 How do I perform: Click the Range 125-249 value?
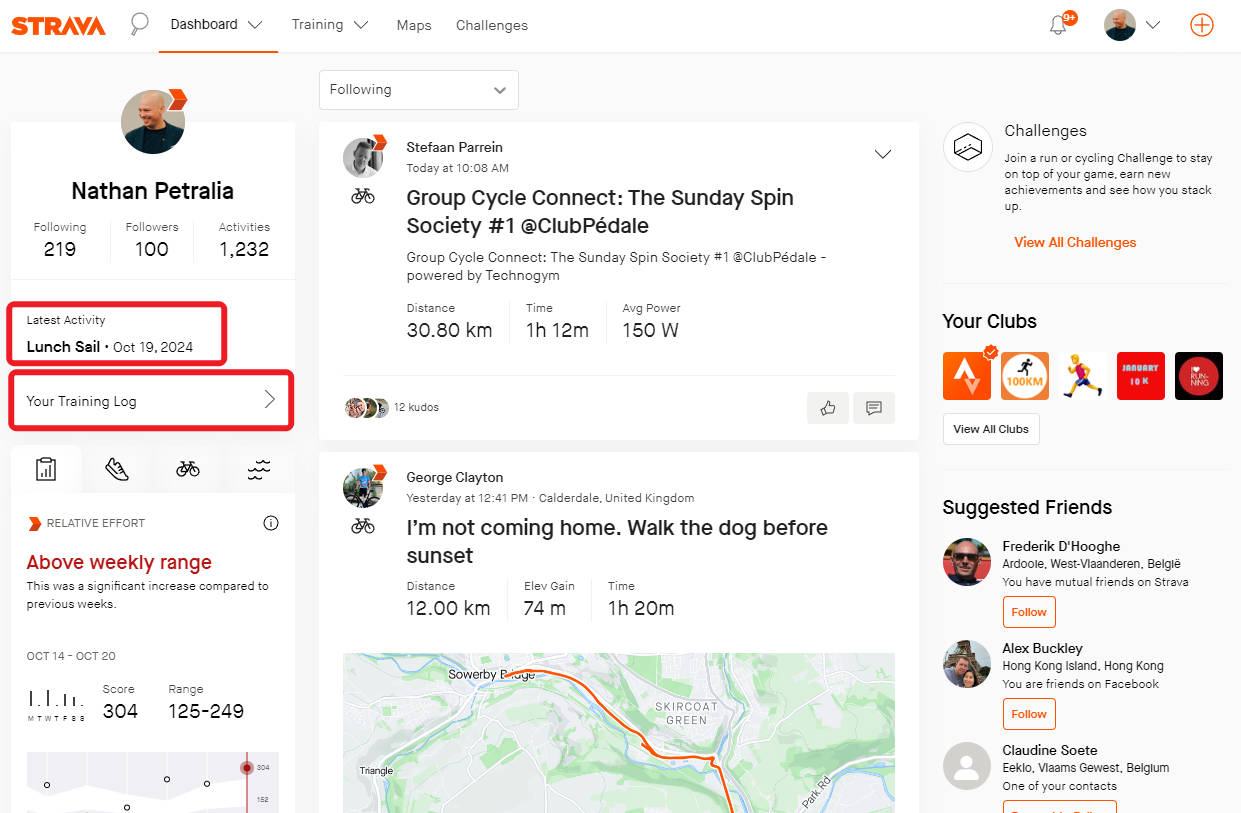[x=204, y=711]
